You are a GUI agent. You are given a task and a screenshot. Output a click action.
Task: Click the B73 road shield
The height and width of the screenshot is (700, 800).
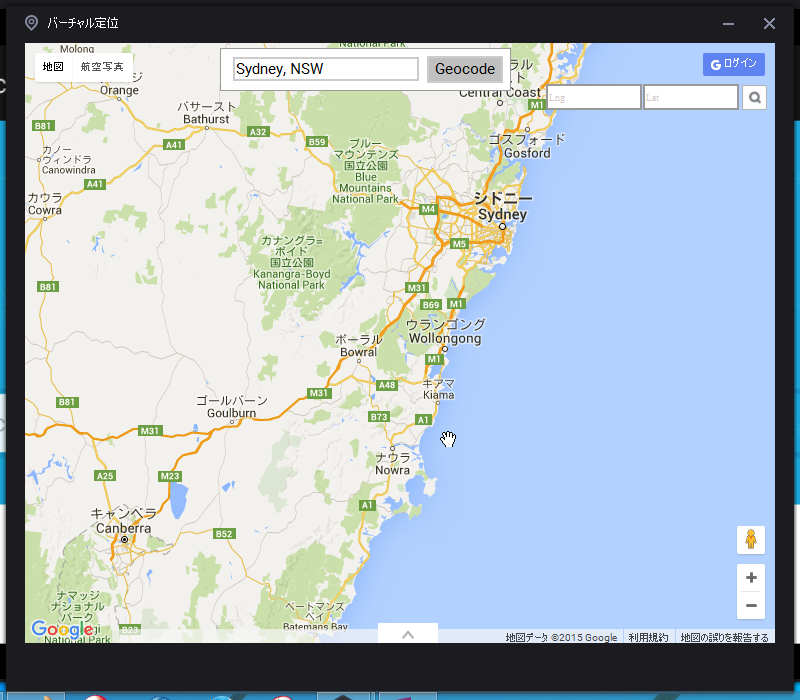coord(379,416)
